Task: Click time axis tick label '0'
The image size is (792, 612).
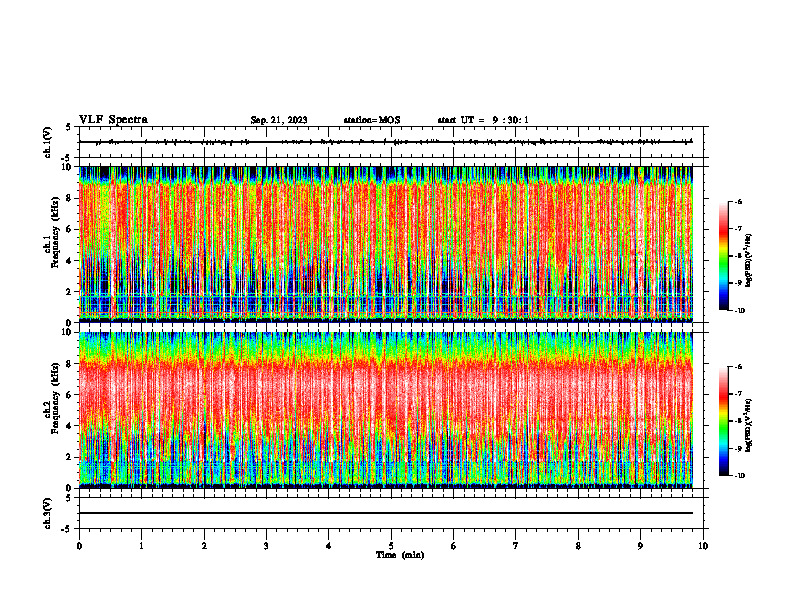Action: 79,546
